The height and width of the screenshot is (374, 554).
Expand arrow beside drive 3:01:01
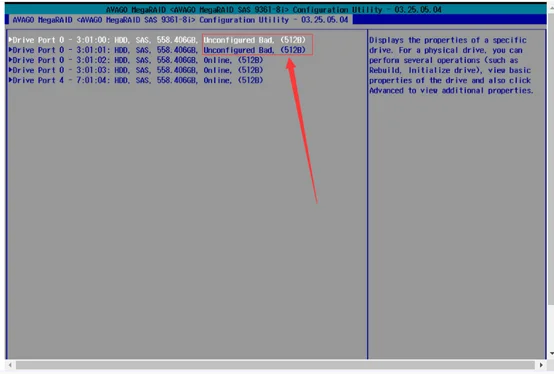coord(10,50)
